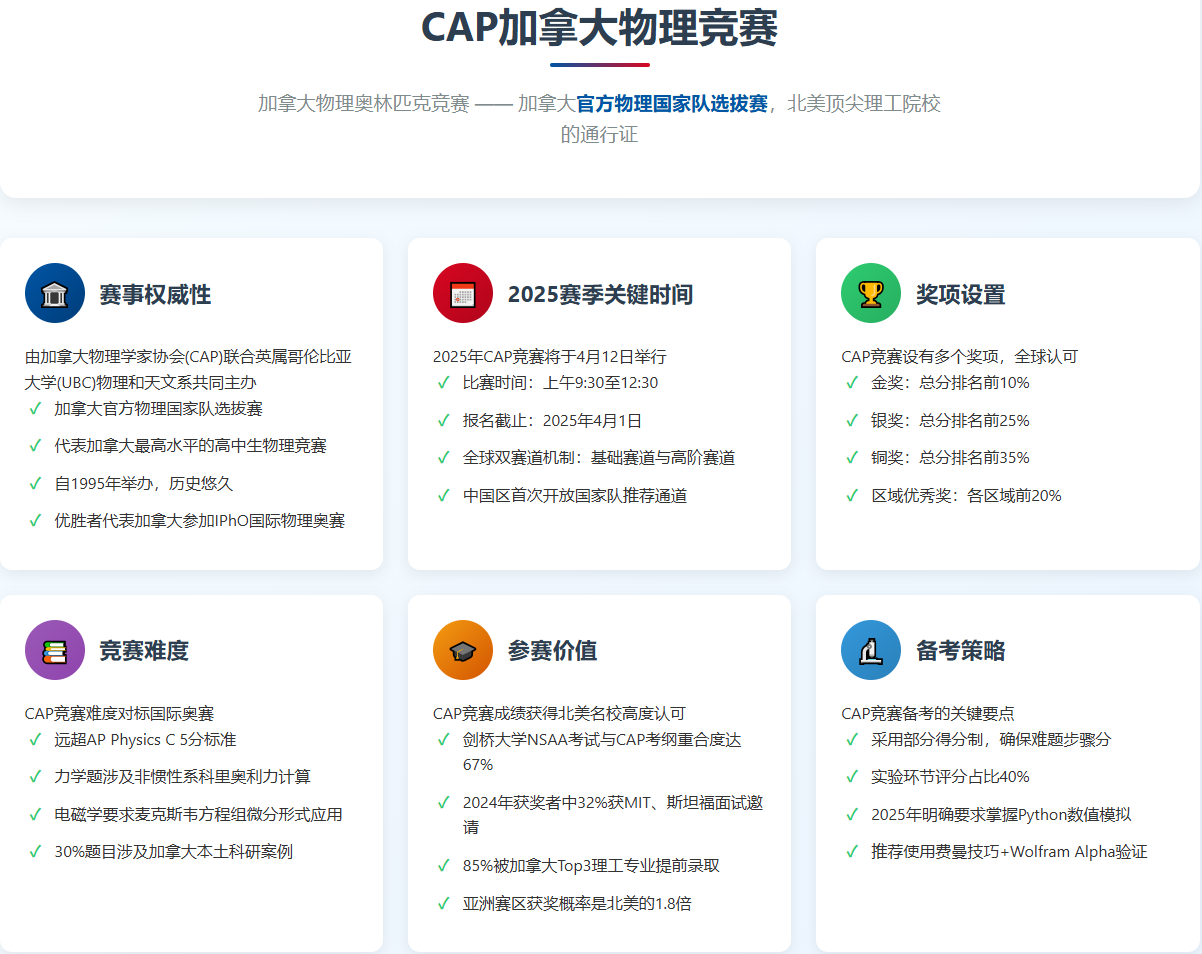1202x954 pixels.
Task: Click the checkmark beside 报名截止：2025年4月1日
Action: point(444,420)
